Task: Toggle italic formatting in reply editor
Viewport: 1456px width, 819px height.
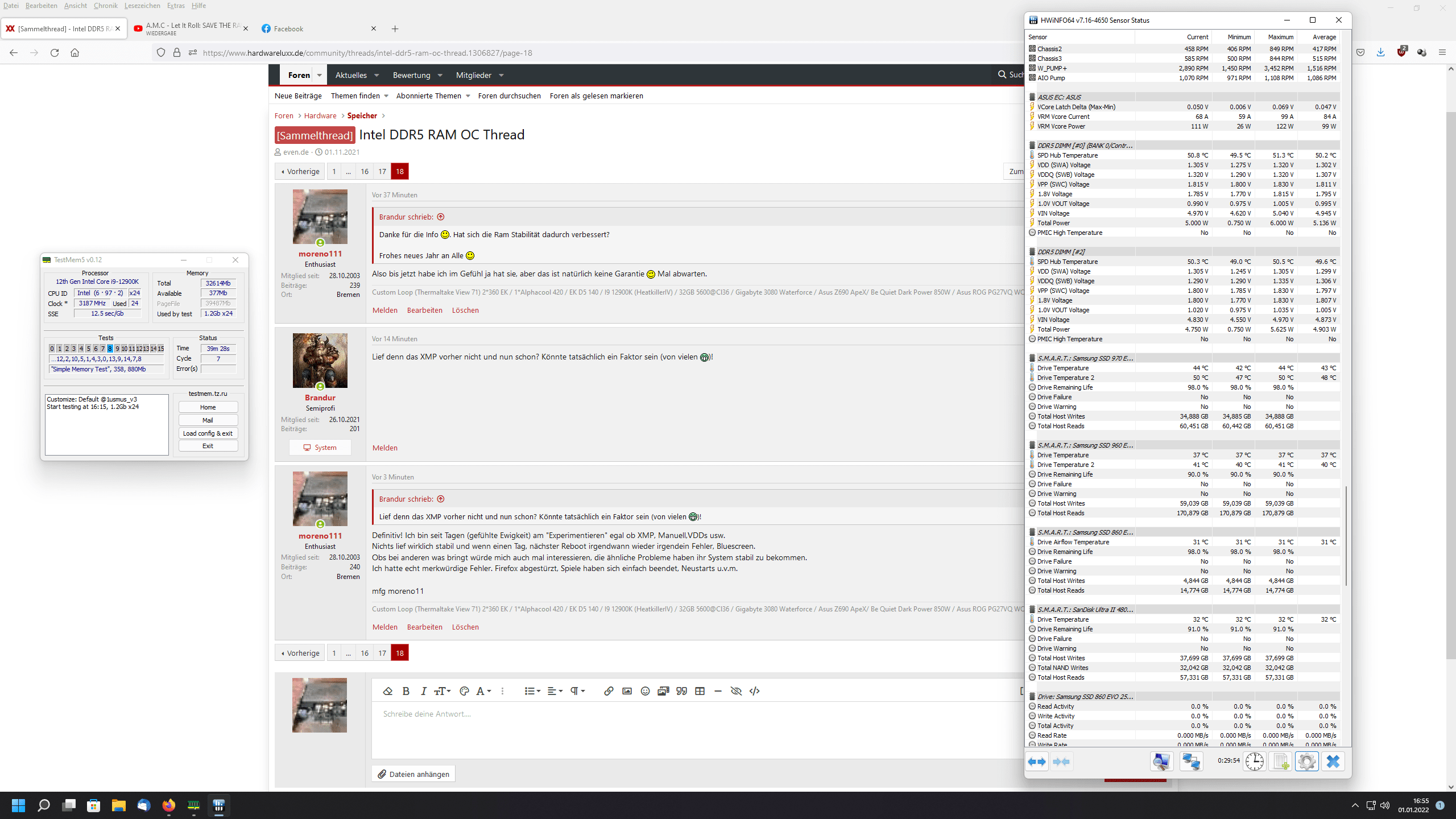Action: tap(424, 691)
